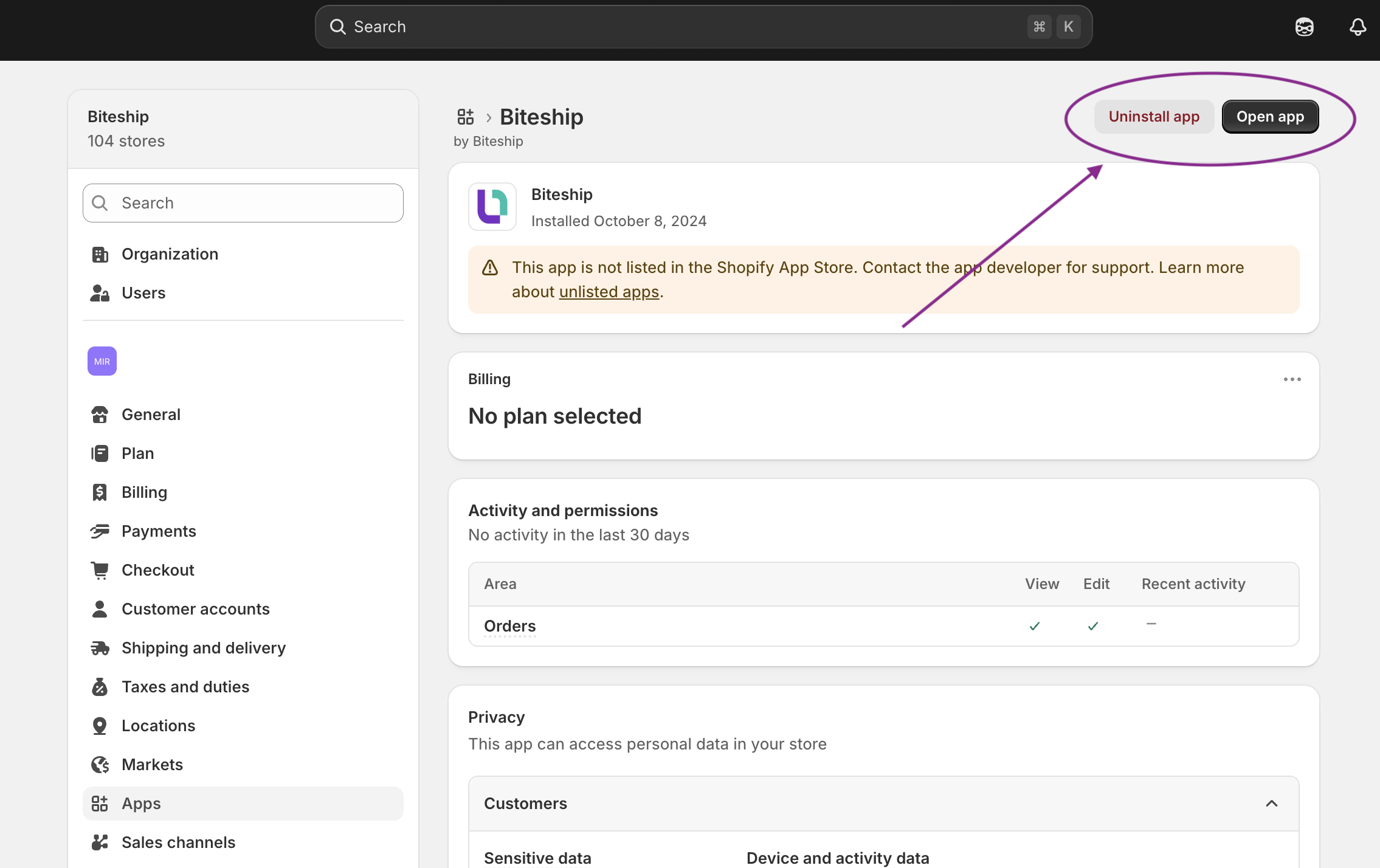
Task: Open Shipping and delivery settings
Action: [x=243, y=648]
